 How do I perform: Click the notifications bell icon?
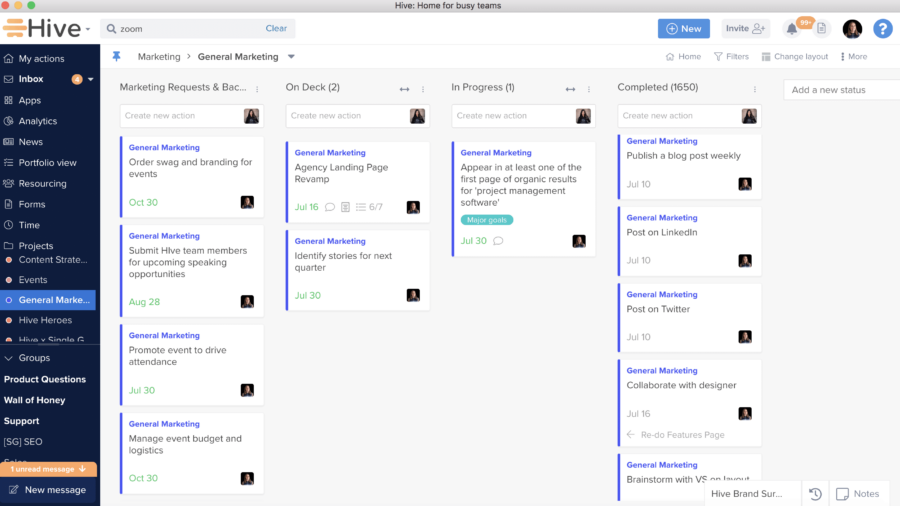(x=792, y=29)
